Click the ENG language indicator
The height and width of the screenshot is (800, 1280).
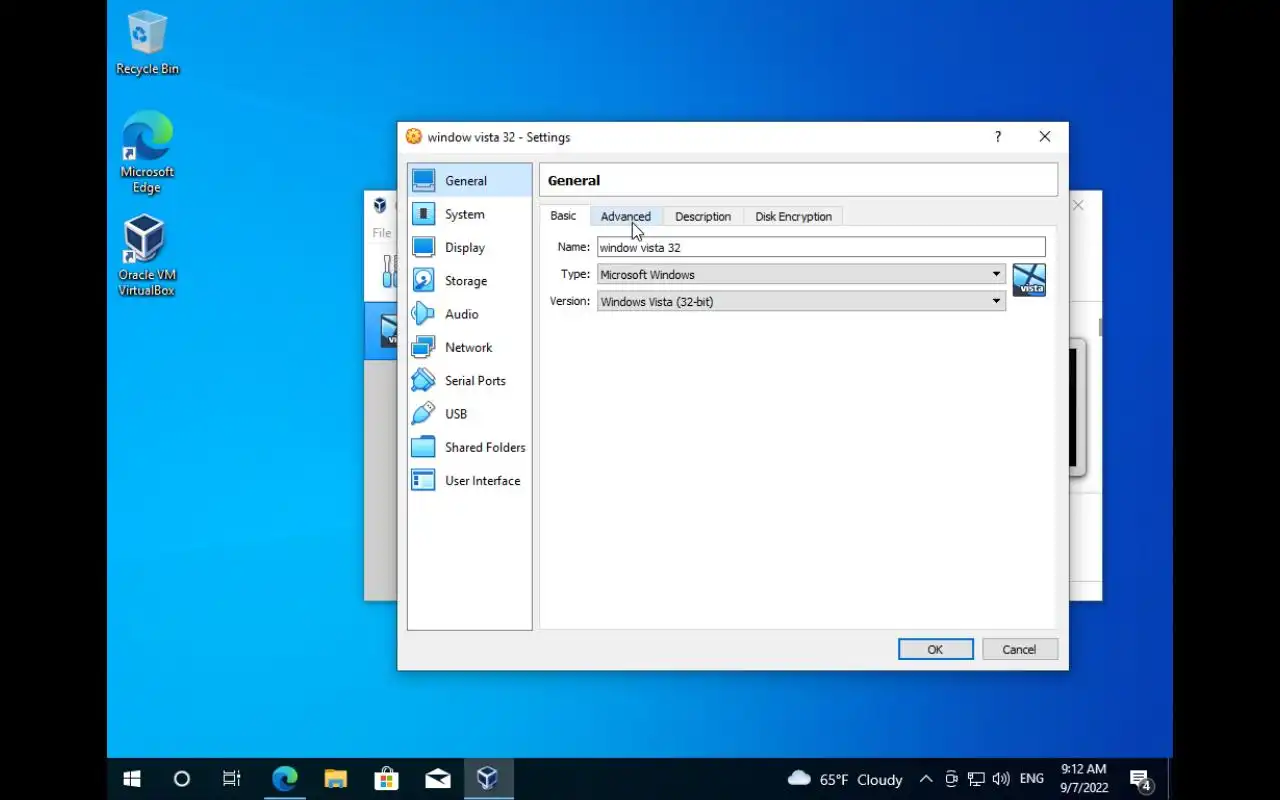pos(1032,779)
